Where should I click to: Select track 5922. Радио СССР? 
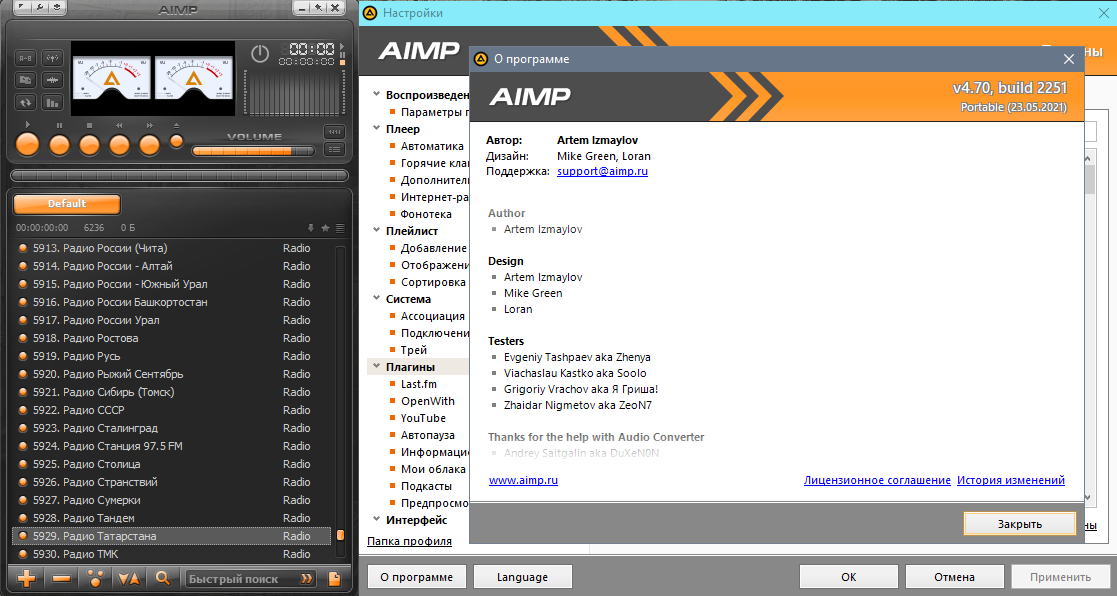[x=172, y=410]
